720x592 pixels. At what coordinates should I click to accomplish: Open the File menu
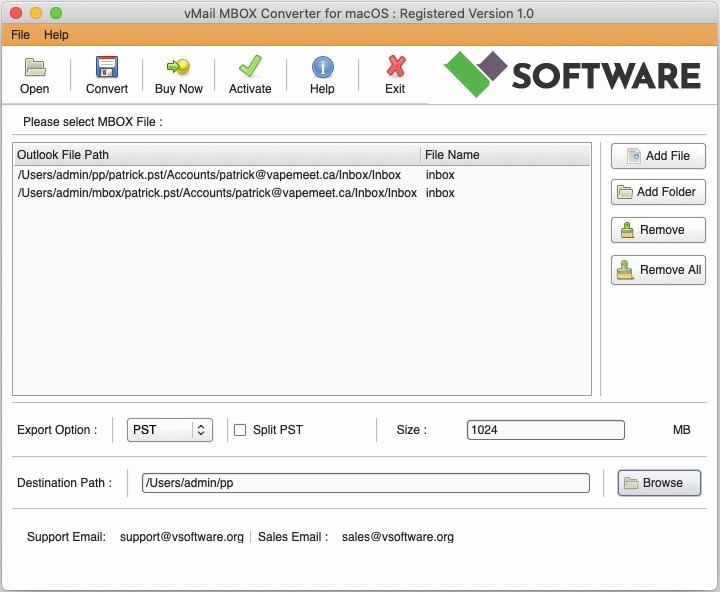(20, 35)
